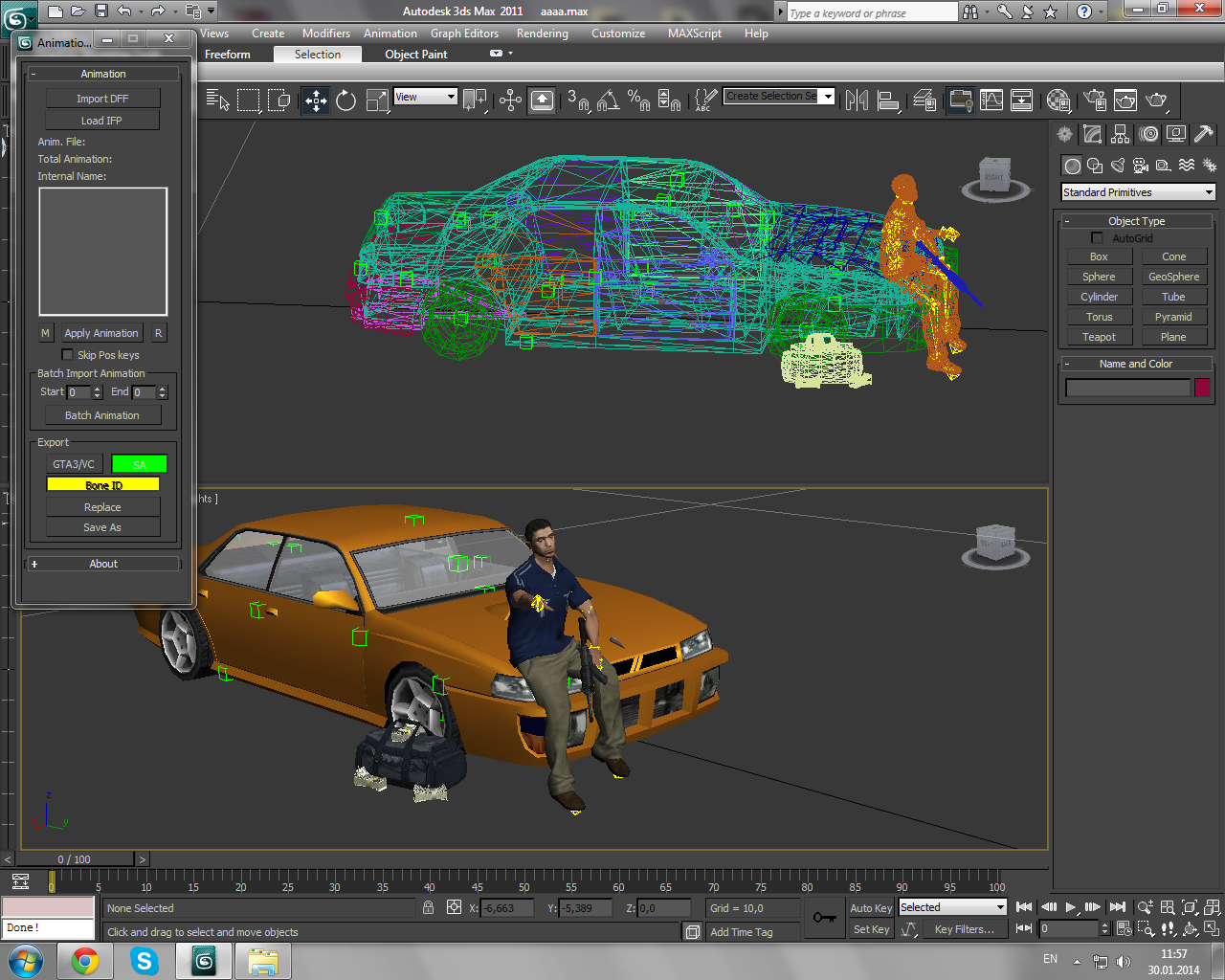Open the Material Editor icon
The height and width of the screenshot is (980, 1225).
pyautogui.click(x=1058, y=100)
